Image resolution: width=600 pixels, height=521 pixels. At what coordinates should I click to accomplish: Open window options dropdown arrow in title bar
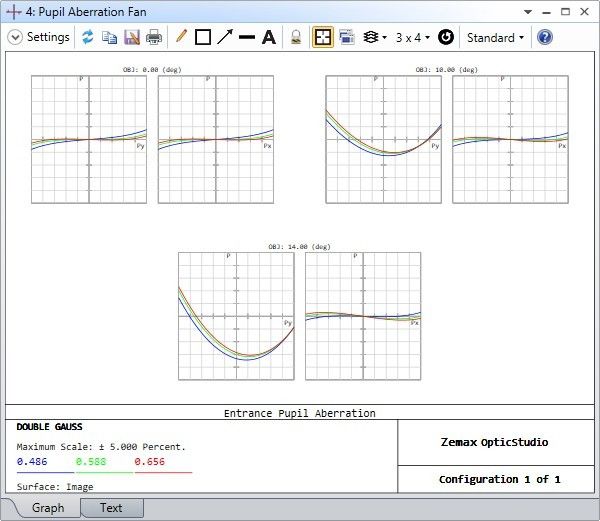[528, 12]
